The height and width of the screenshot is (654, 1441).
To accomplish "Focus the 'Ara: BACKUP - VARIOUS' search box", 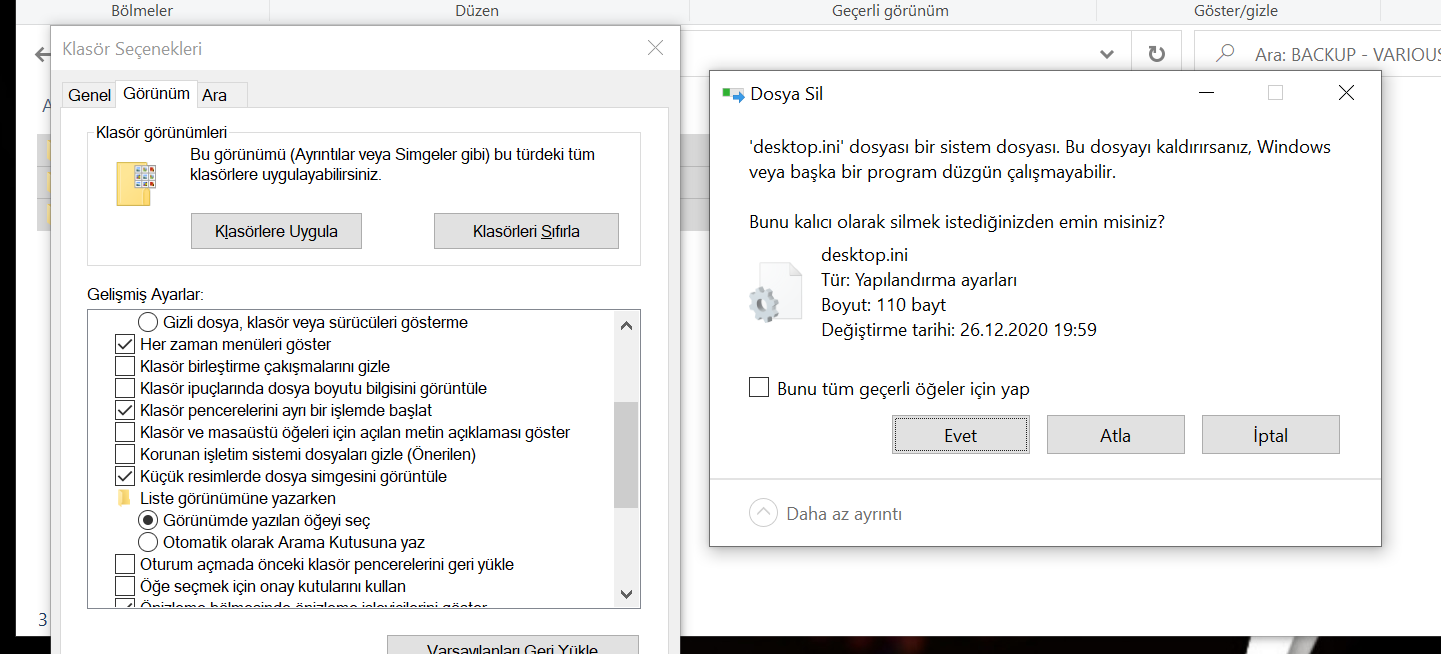I will 1318,54.
